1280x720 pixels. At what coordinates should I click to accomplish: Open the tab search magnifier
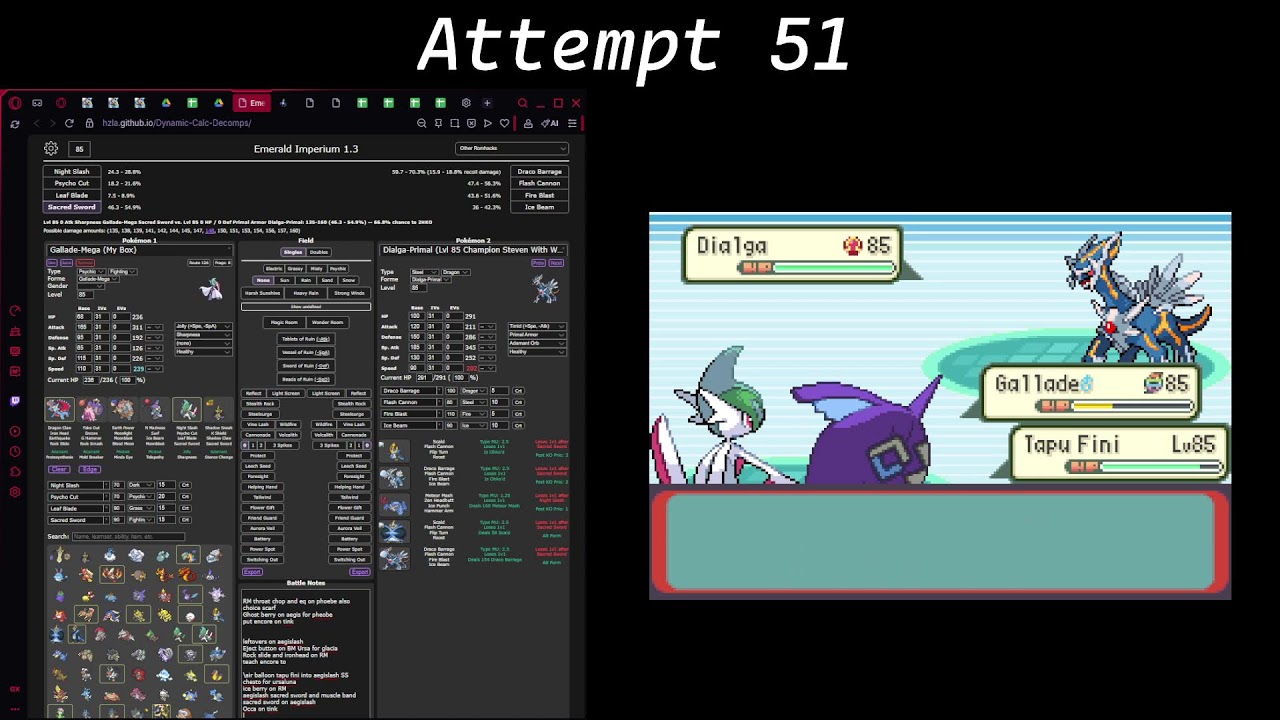(x=522, y=103)
